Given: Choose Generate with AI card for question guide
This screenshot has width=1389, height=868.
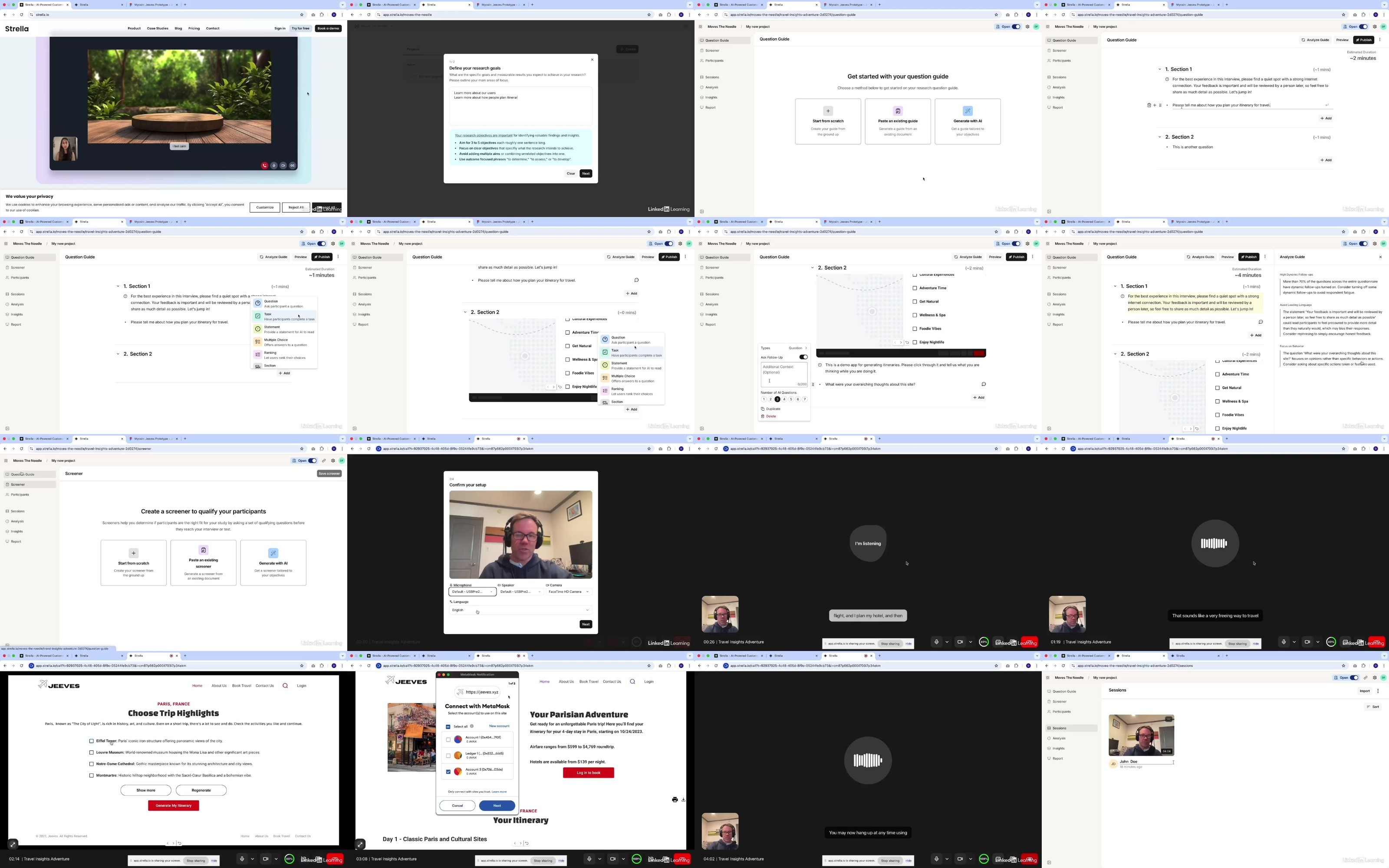Looking at the screenshot, I should pos(967,121).
